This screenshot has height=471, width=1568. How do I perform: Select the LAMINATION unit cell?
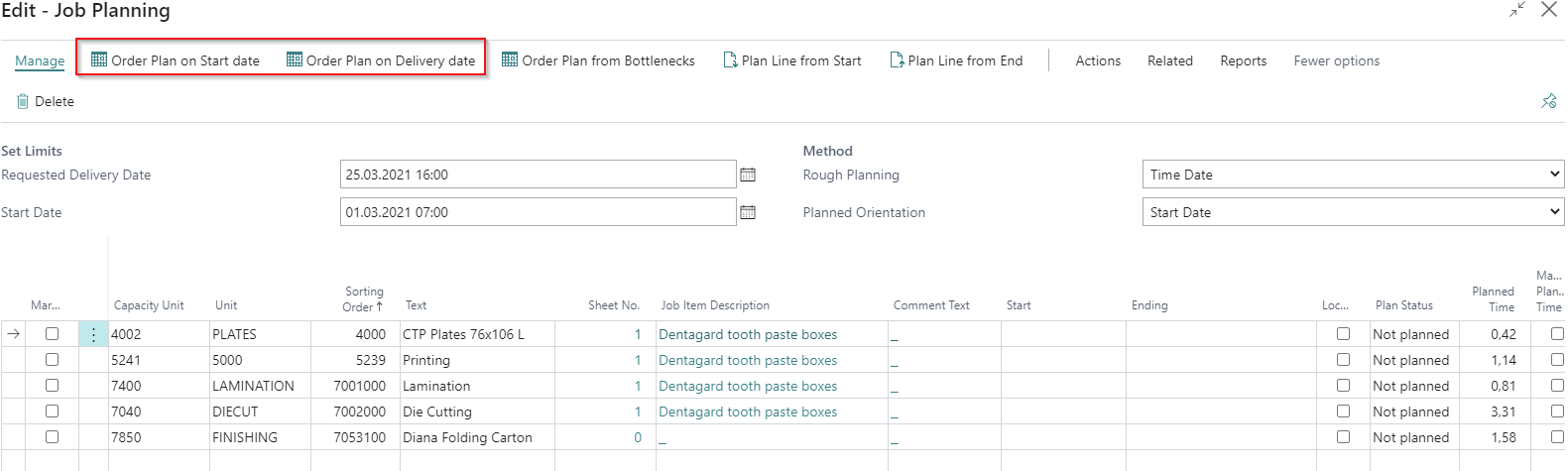pyautogui.click(x=260, y=387)
